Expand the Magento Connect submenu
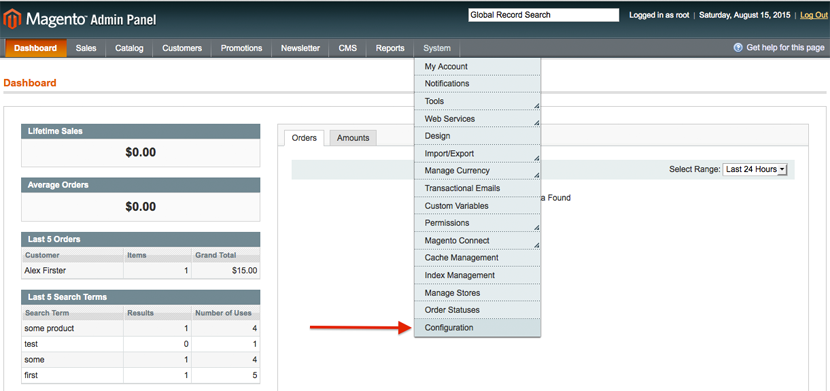 (x=477, y=241)
